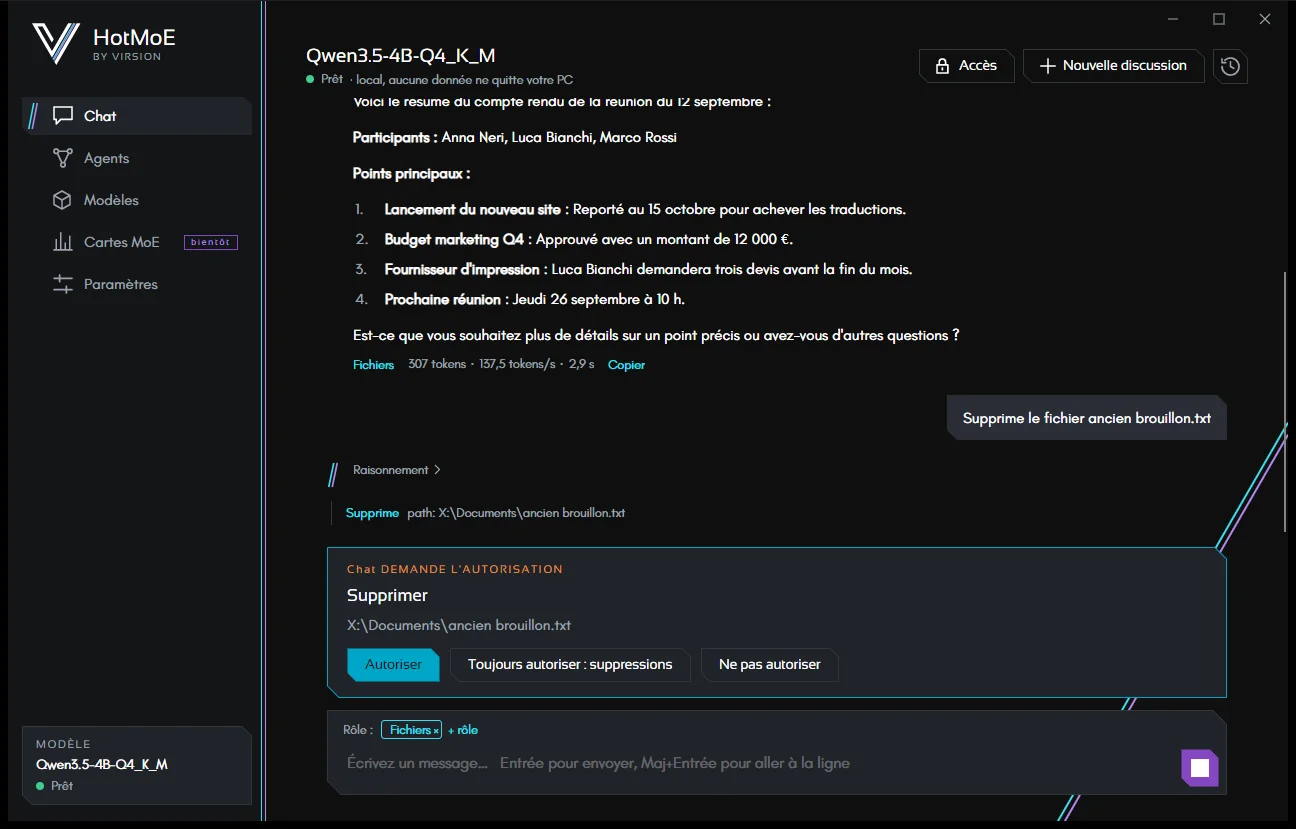Click the Agents node icon in sidebar
Screen dimensions: 1296x829
[63, 158]
